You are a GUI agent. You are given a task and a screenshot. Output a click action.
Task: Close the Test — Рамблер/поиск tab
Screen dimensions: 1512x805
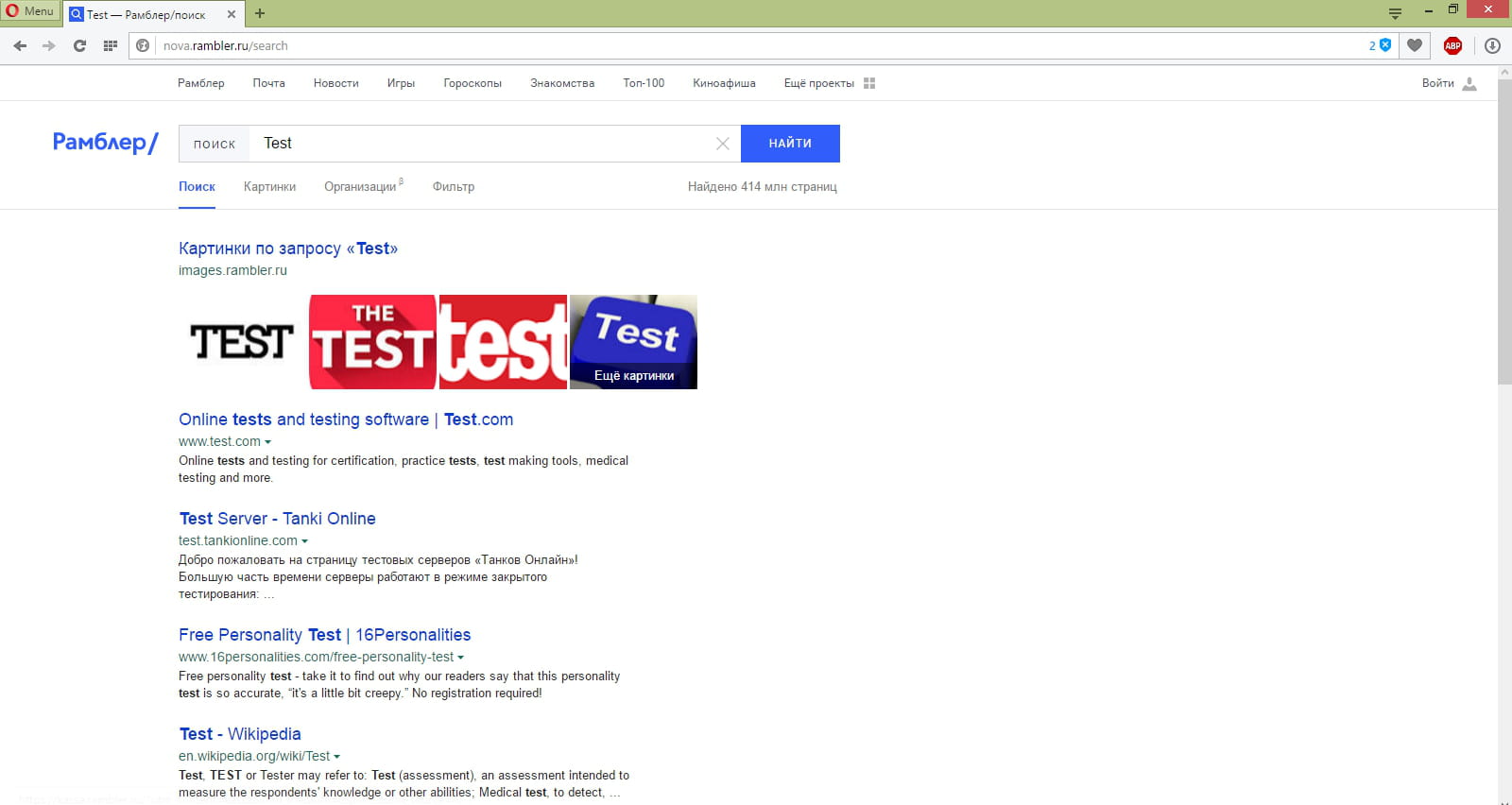(x=232, y=14)
